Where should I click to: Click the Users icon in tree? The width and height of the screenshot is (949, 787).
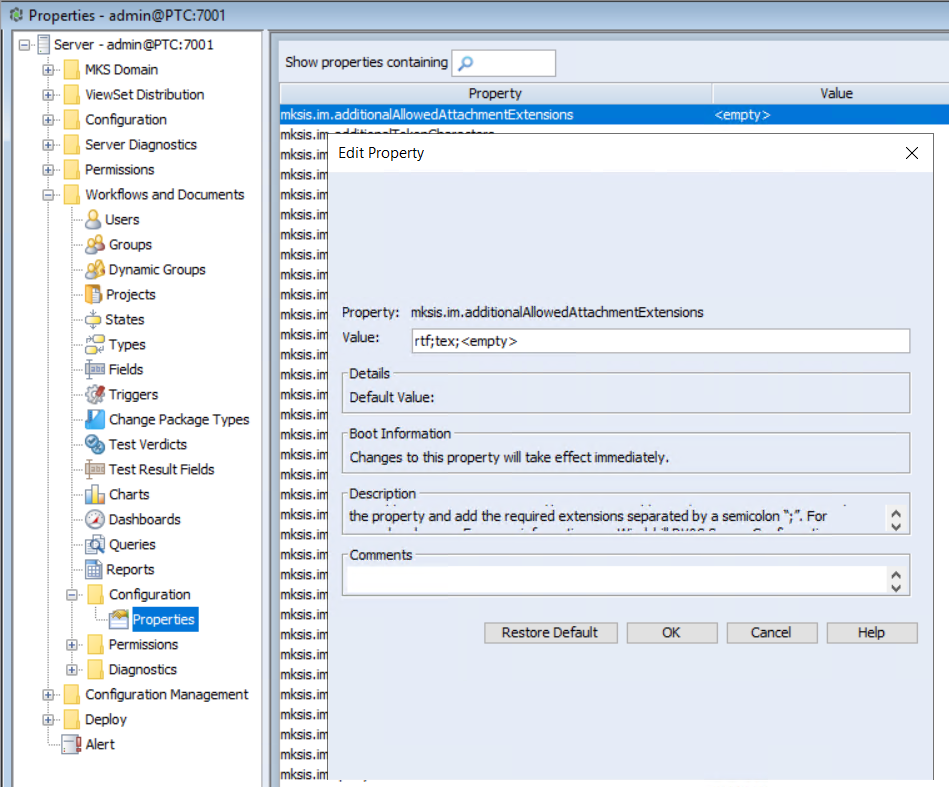(94, 220)
